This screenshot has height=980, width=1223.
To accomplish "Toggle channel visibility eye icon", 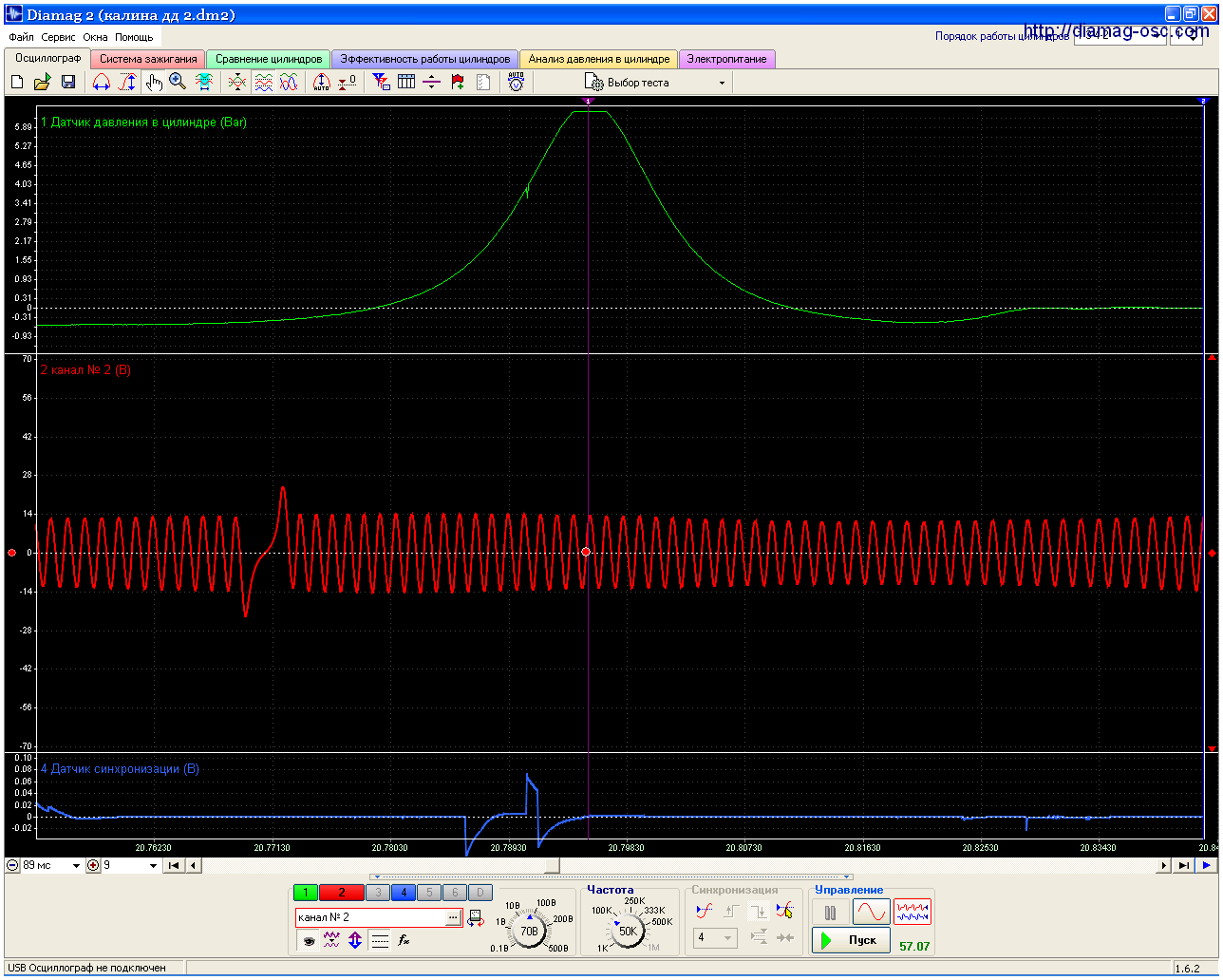I will (x=309, y=941).
